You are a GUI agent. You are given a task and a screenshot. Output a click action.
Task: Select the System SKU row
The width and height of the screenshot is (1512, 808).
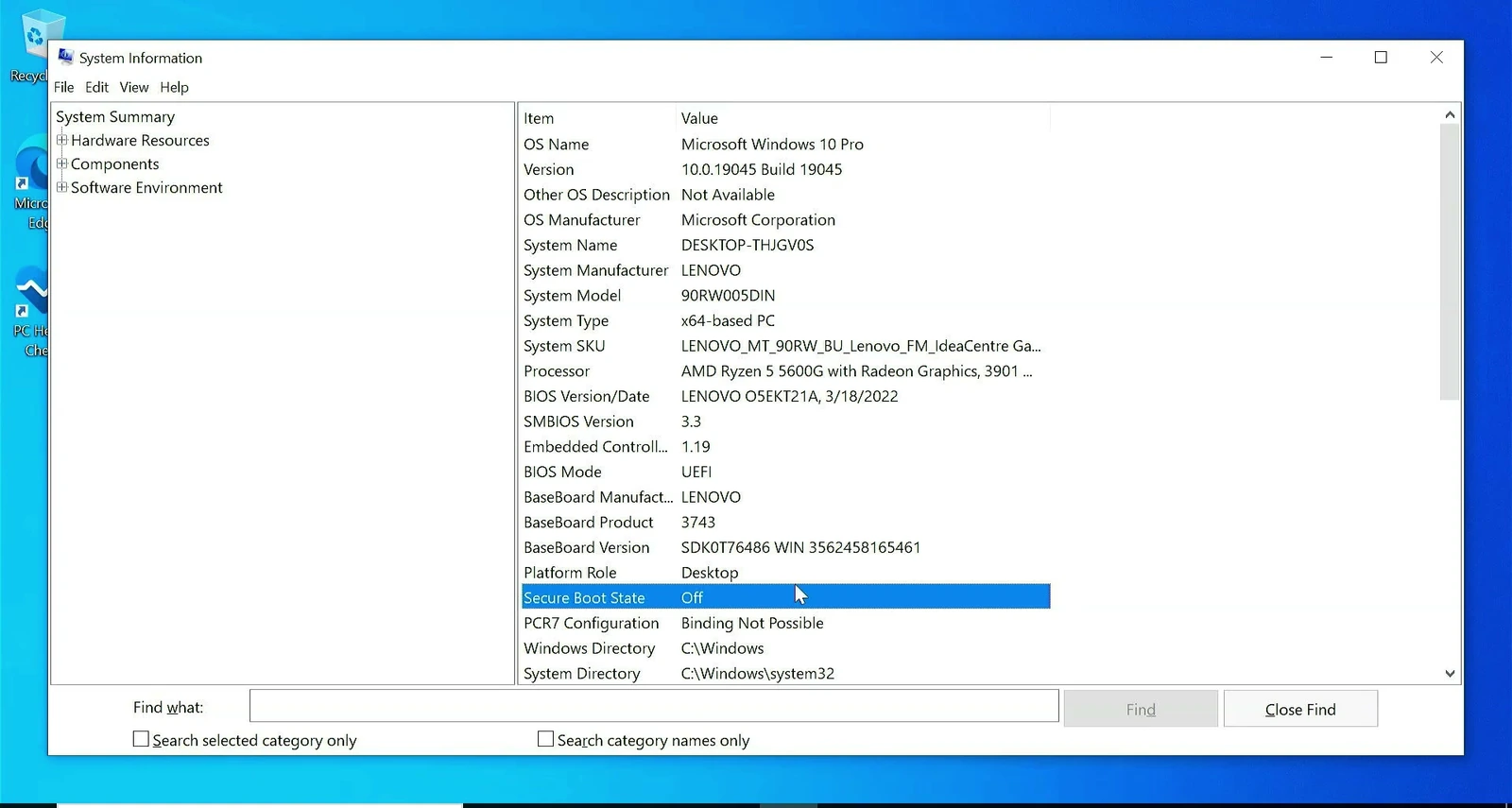786,346
